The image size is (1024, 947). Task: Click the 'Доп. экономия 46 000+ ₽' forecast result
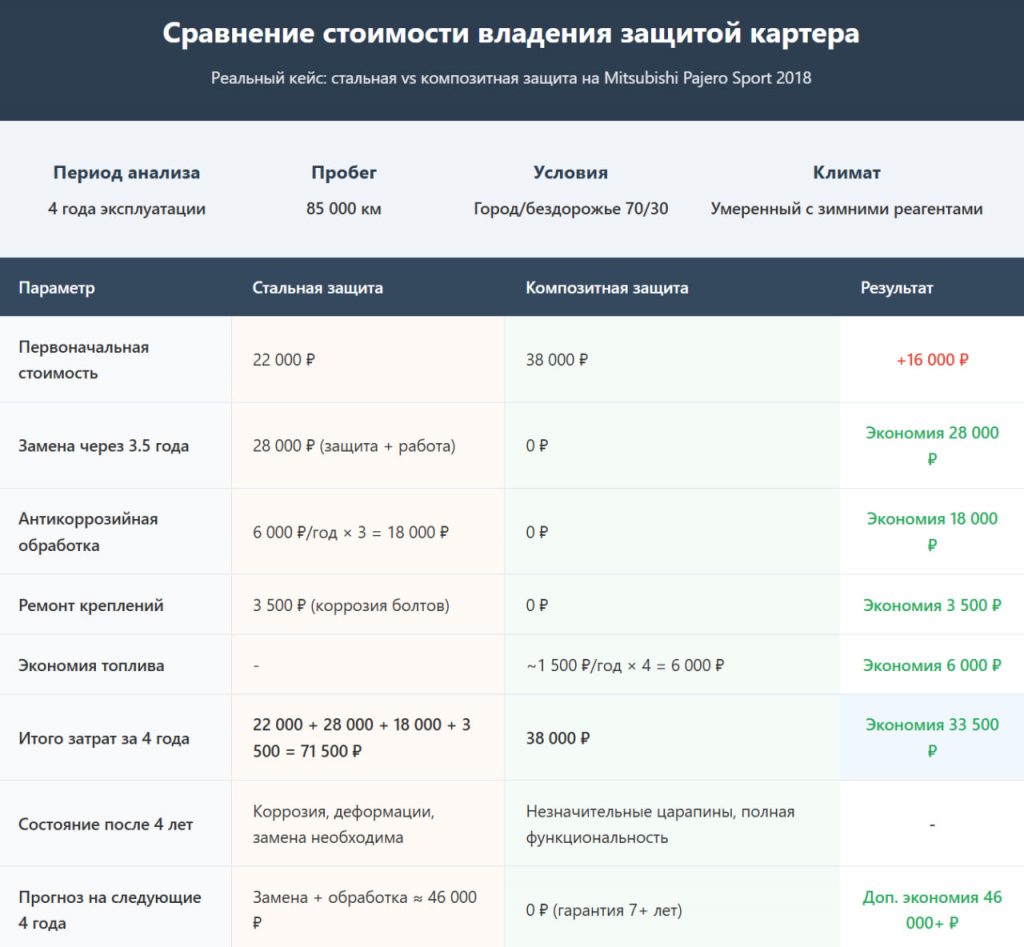point(931,909)
